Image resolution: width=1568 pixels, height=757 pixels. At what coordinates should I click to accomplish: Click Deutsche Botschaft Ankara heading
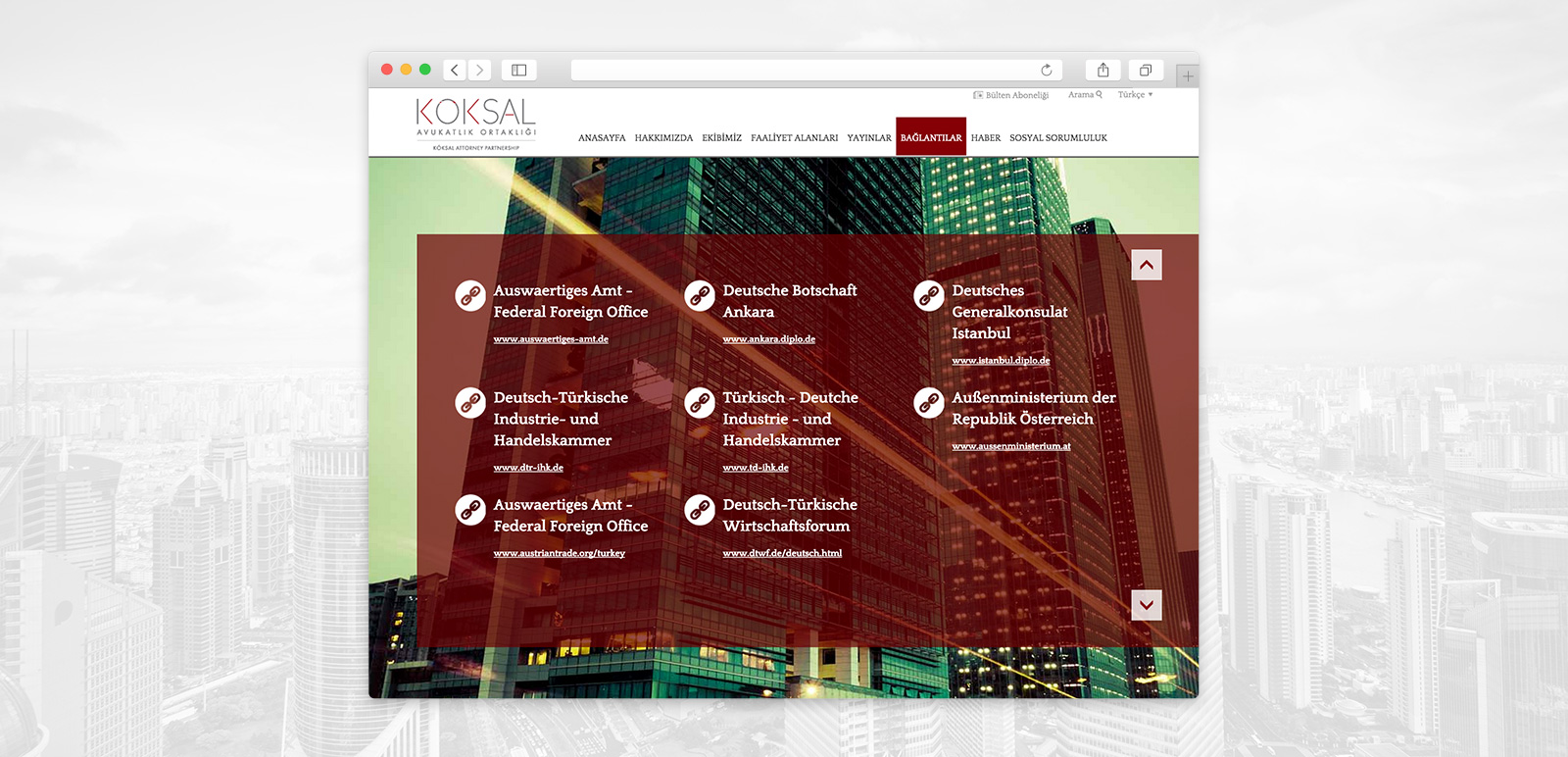click(790, 301)
